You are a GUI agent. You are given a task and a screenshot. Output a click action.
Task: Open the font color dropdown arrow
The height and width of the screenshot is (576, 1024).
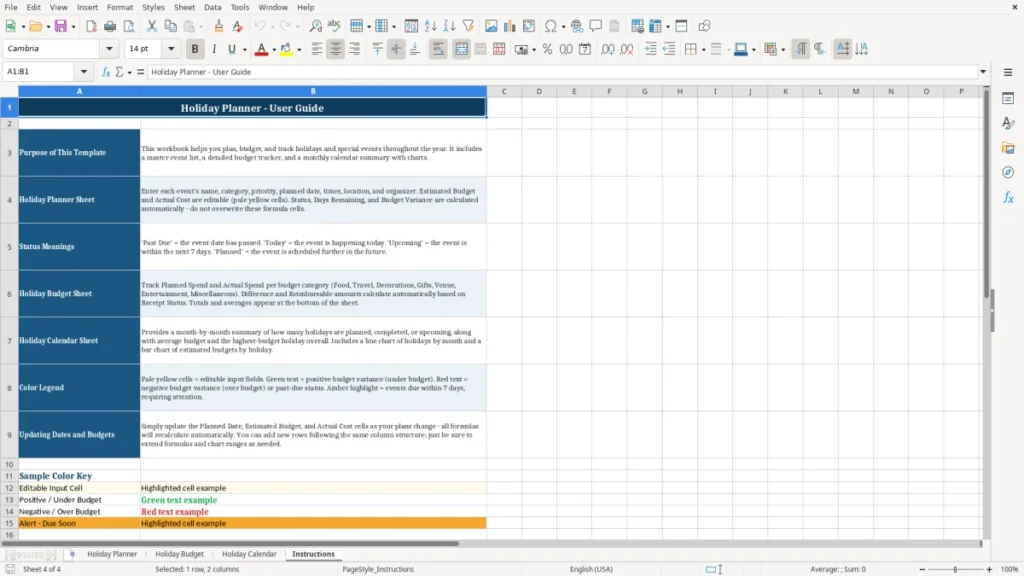click(274, 49)
